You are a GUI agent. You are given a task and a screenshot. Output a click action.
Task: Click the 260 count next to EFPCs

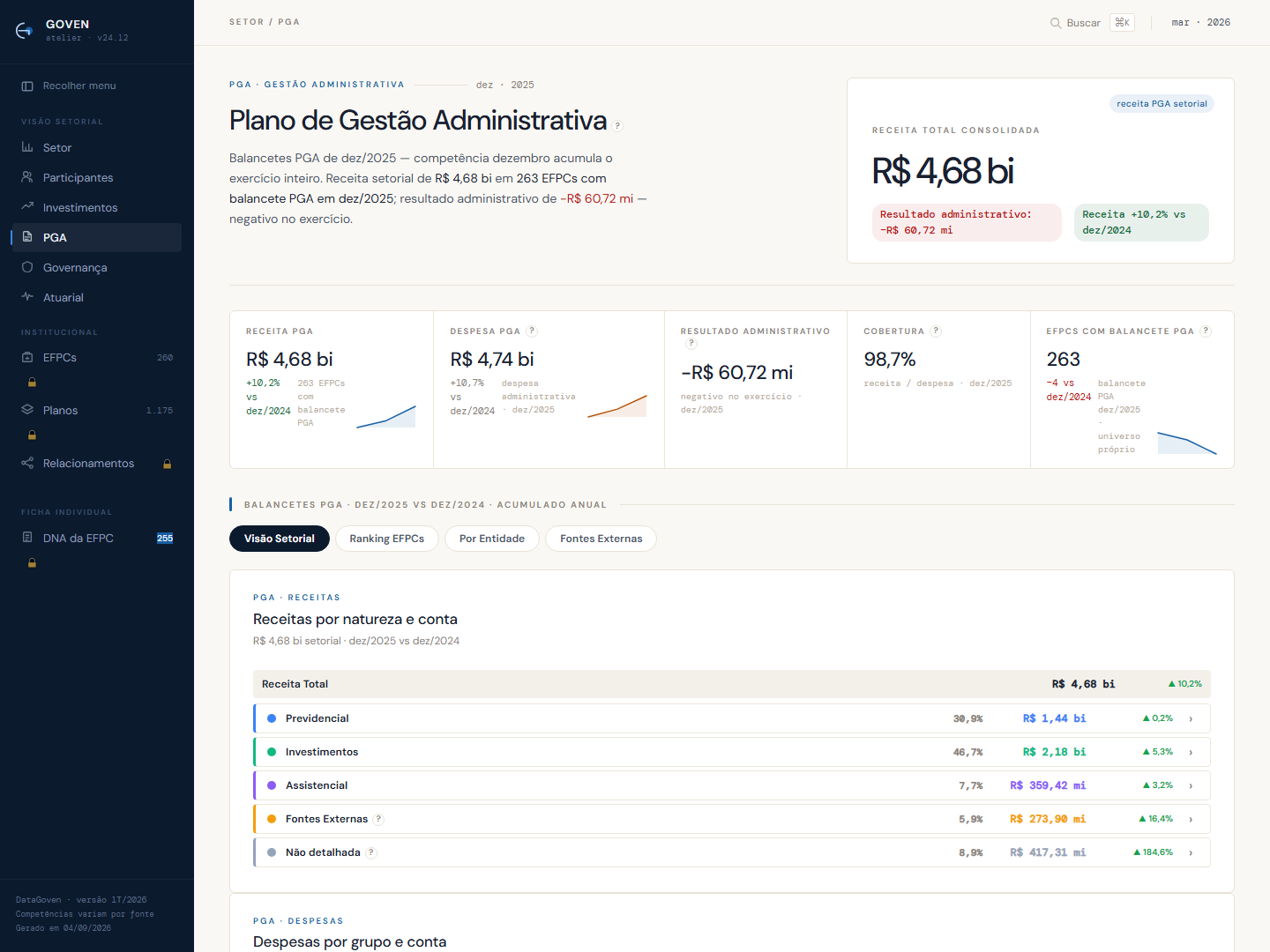165,358
